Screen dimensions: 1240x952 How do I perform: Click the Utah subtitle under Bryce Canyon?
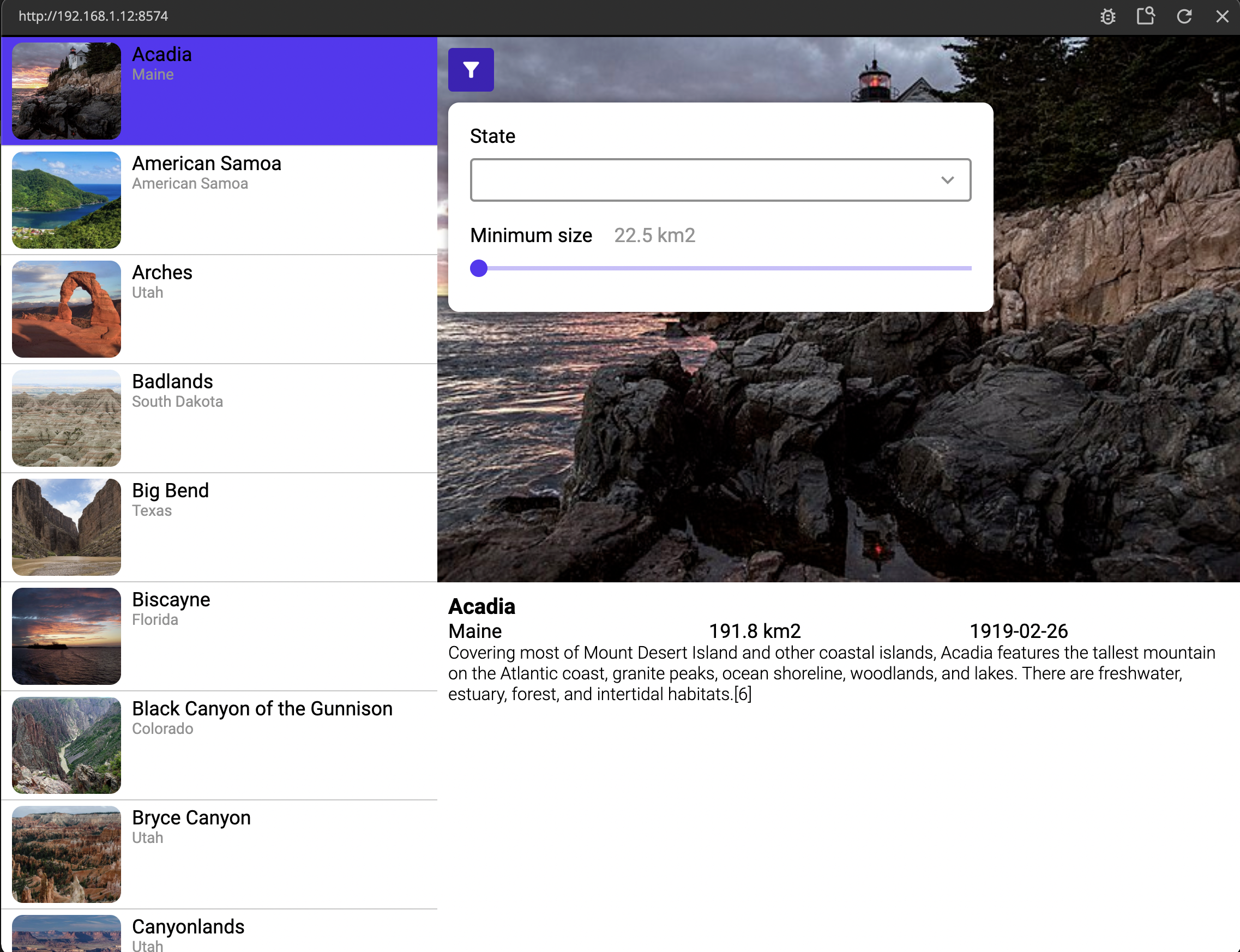click(147, 838)
